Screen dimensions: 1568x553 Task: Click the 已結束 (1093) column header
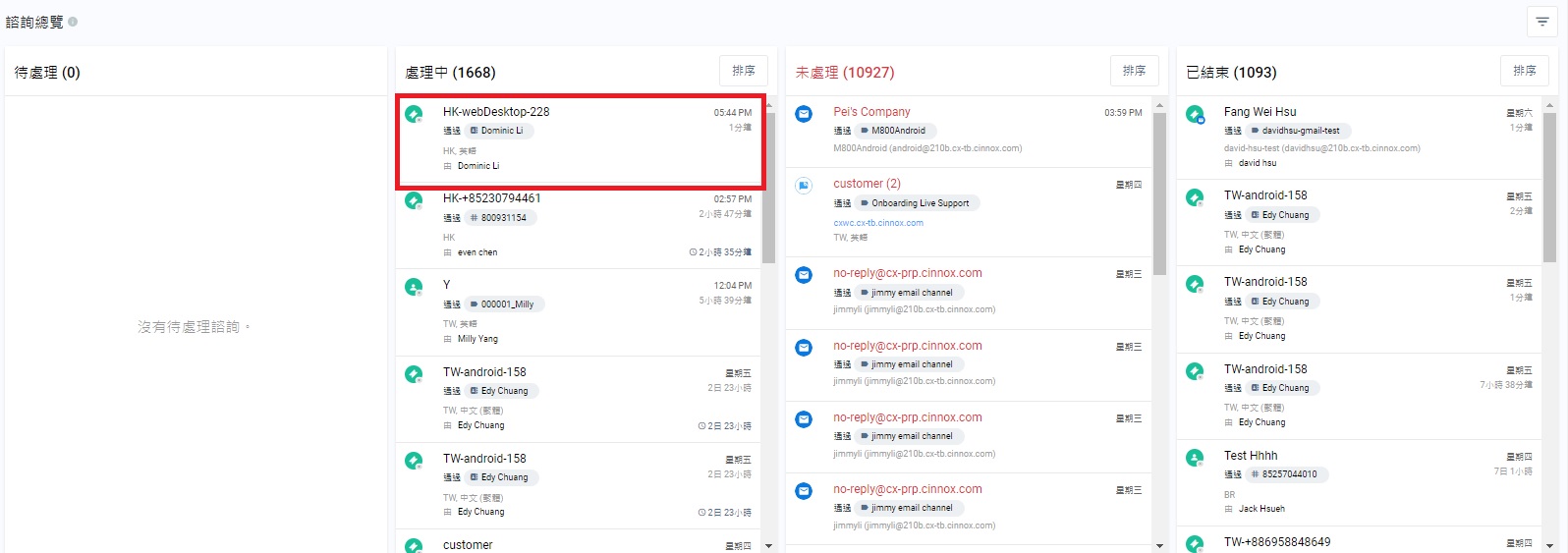(1231, 73)
